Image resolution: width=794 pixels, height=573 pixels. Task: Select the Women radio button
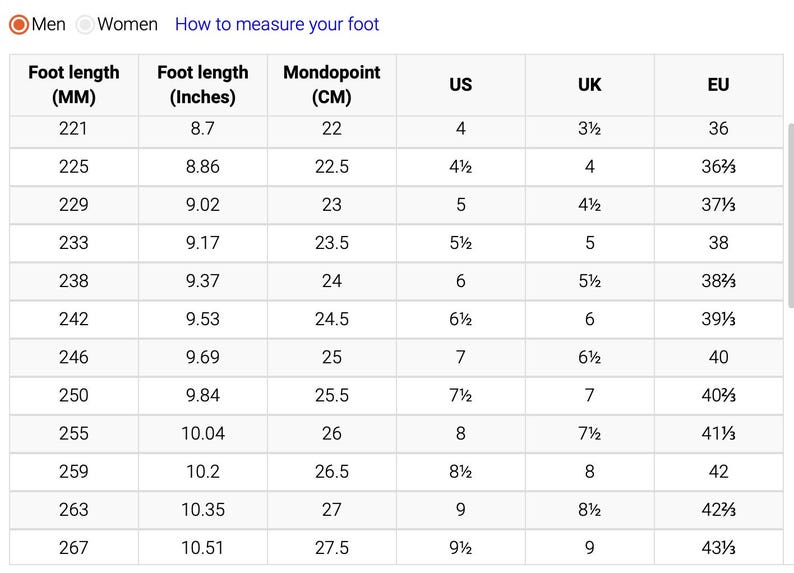click(86, 25)
